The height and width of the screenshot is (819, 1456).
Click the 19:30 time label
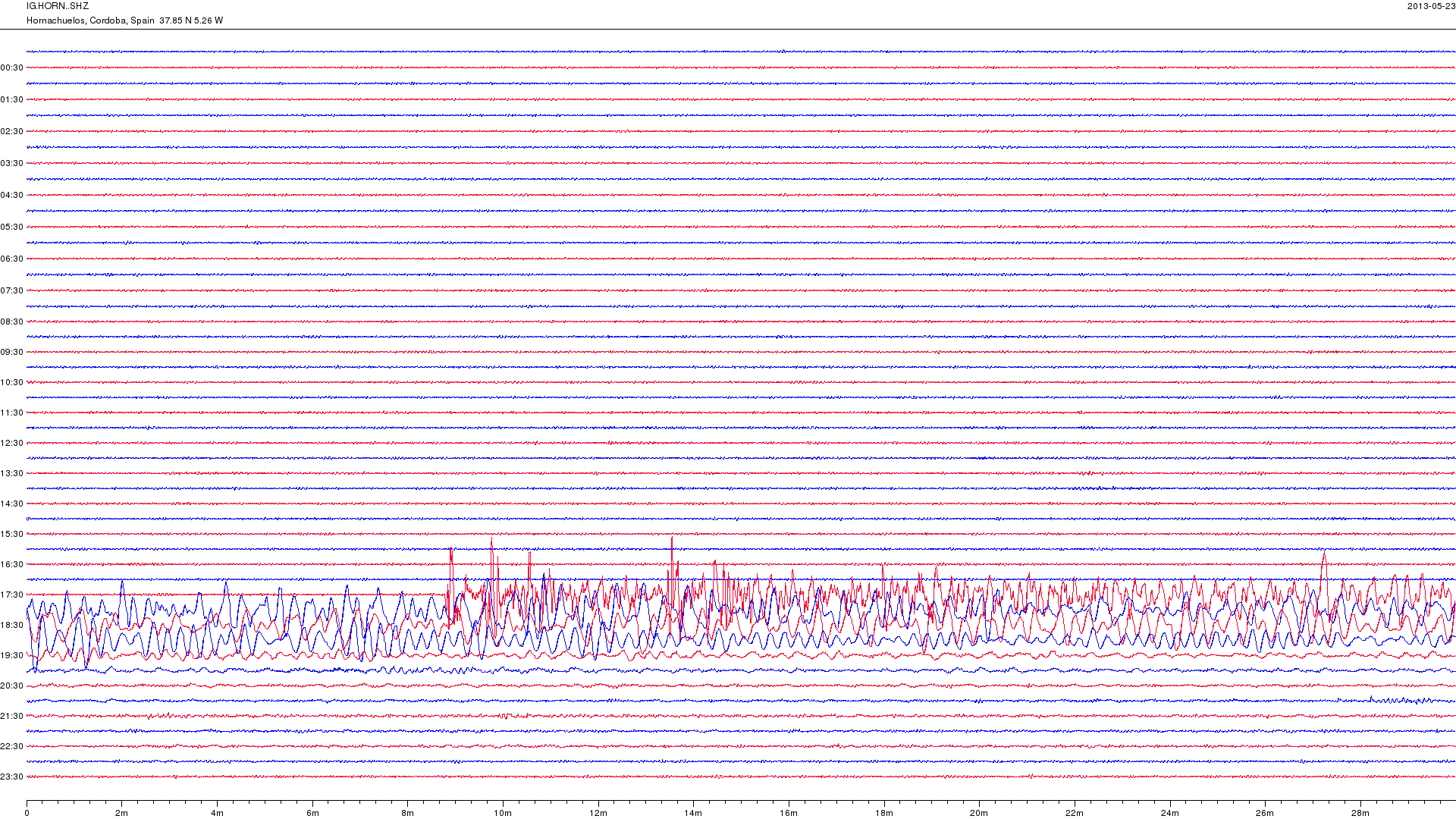coord(12,655)
